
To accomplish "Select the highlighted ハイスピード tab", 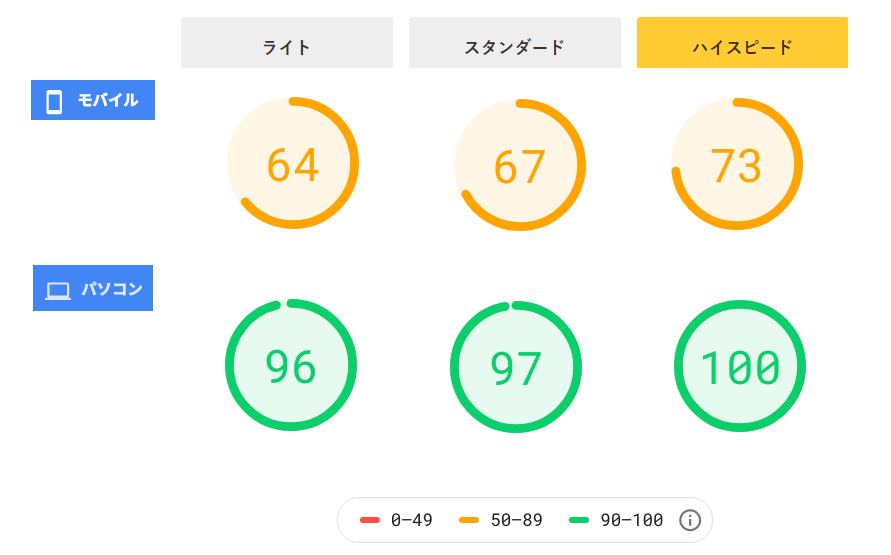I will pyautogui.click(x=742, y=43).
